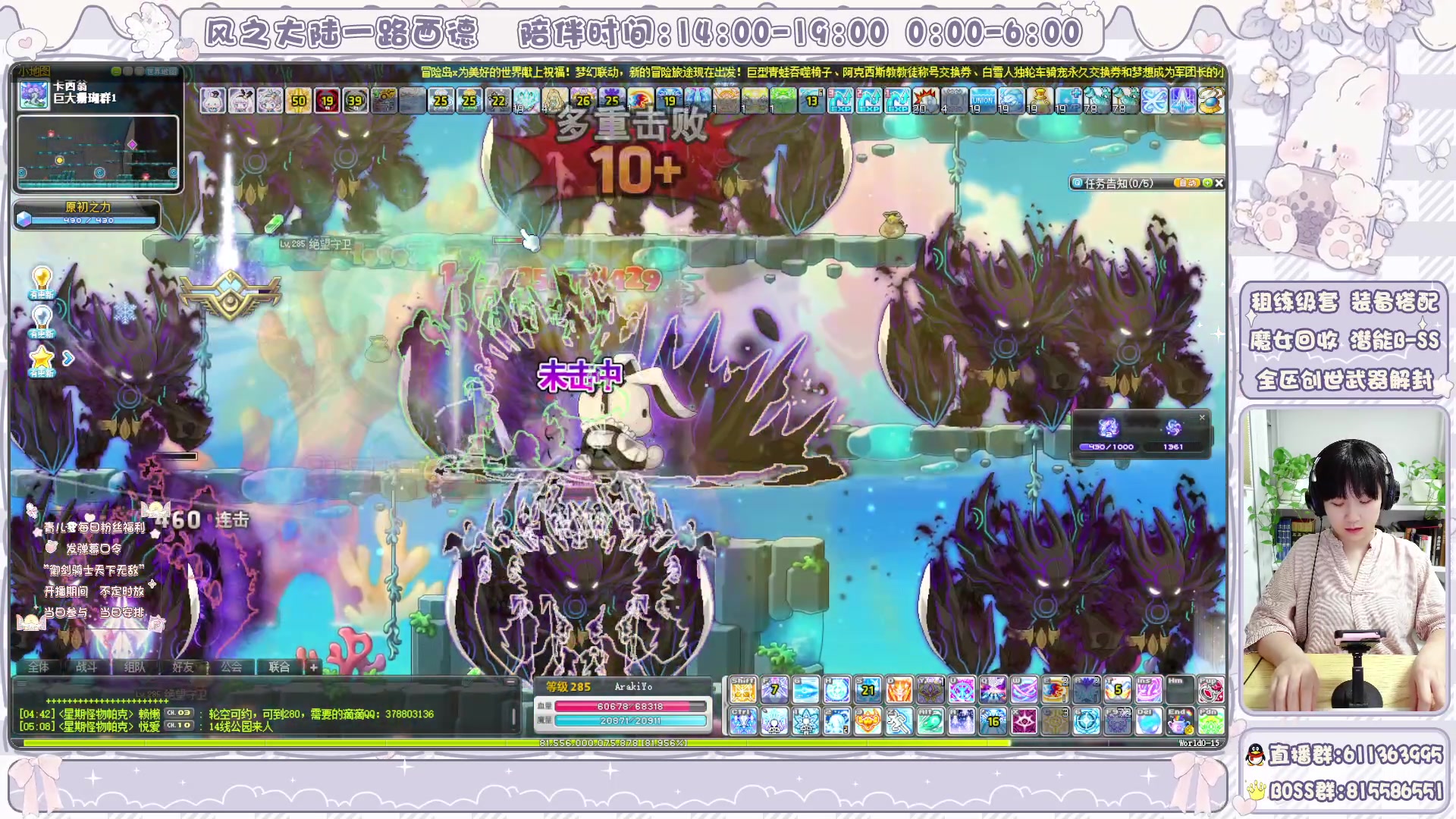Click the Ctrl hotkey attack skill
This screenshot has height=819, width=1456.
coord(743,721)
